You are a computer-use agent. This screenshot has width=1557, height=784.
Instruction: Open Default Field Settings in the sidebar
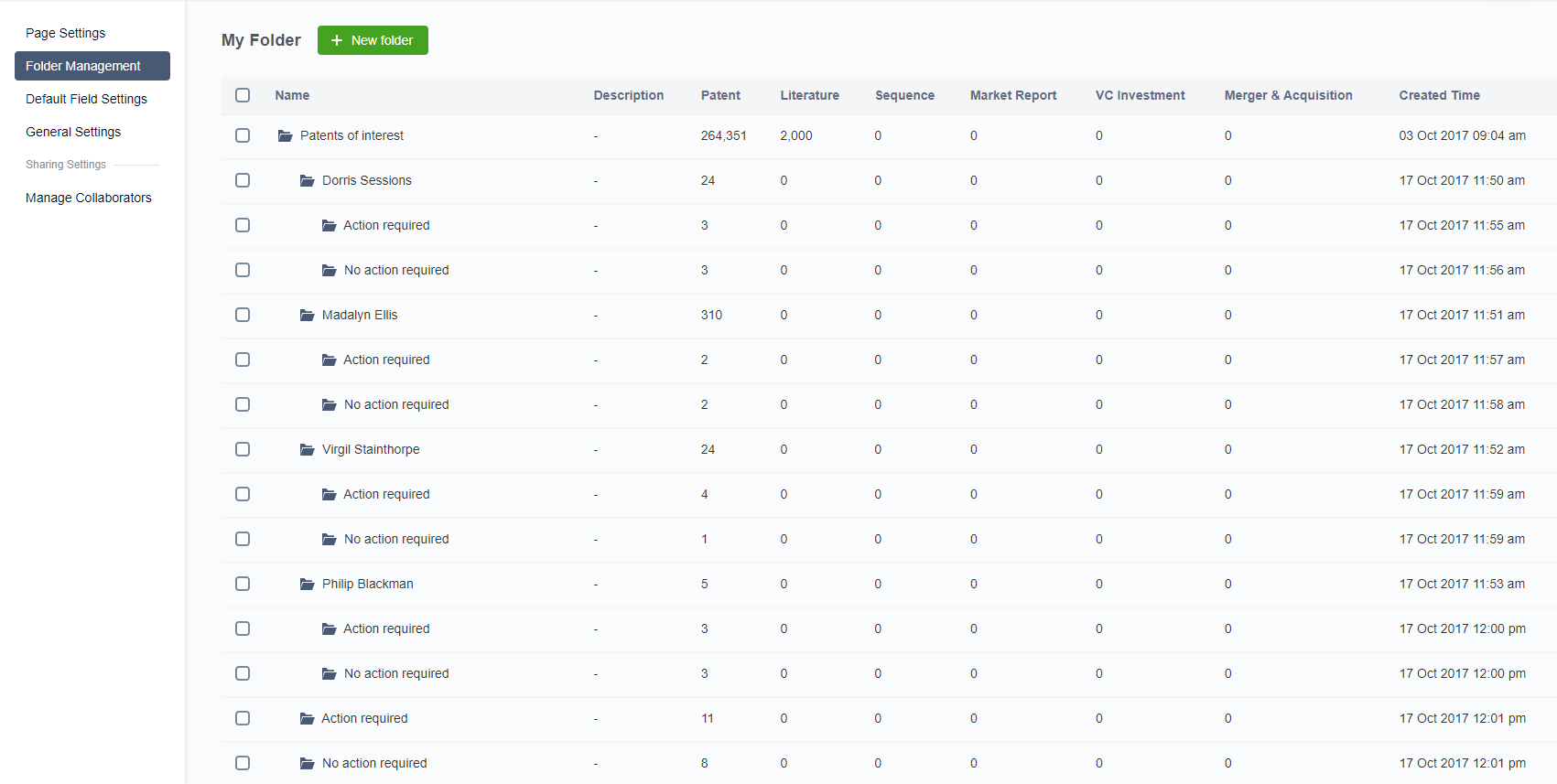tap(86, 99)
